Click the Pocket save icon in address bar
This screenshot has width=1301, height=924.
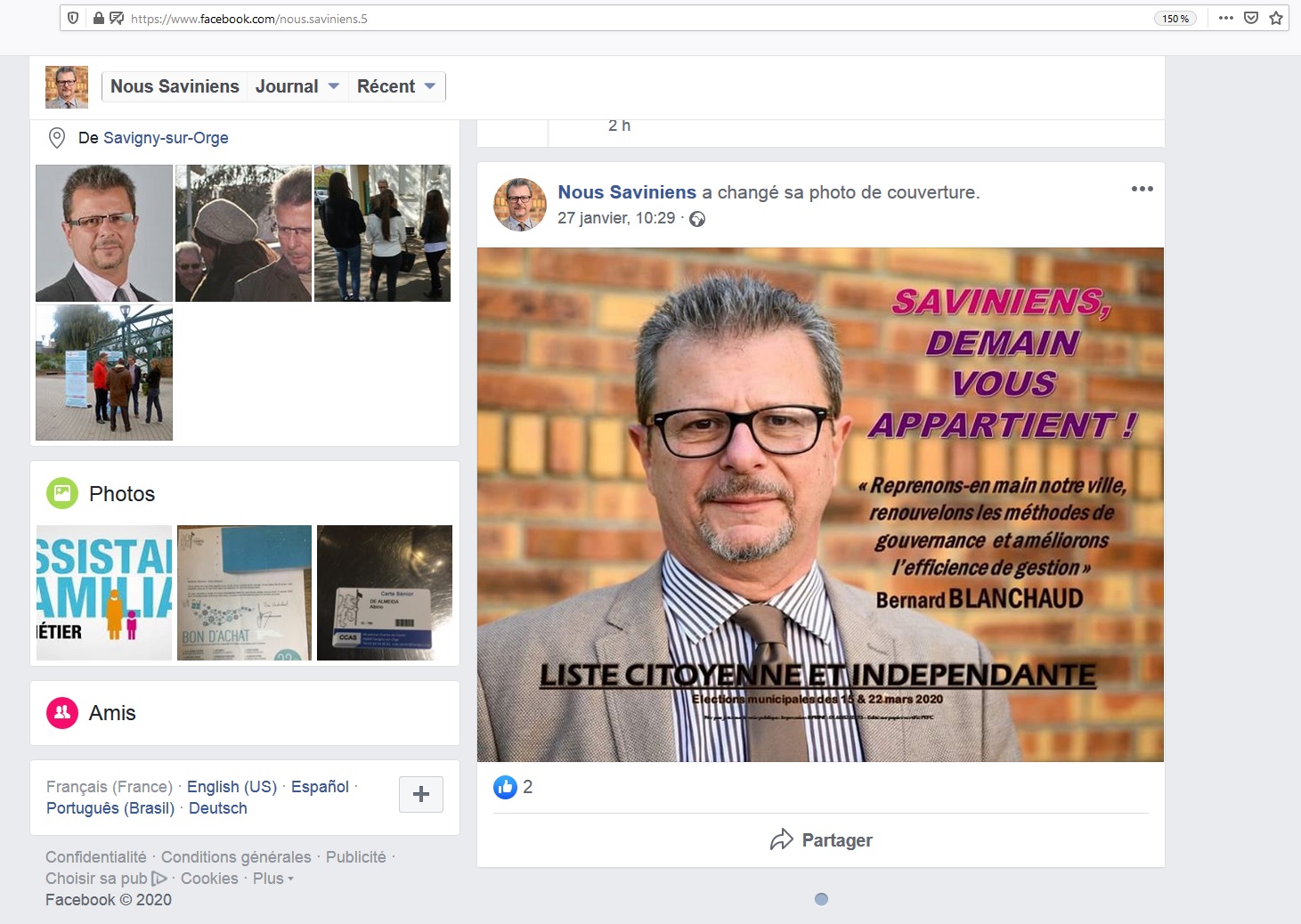pyautogui.click(x=1251, y=18)
